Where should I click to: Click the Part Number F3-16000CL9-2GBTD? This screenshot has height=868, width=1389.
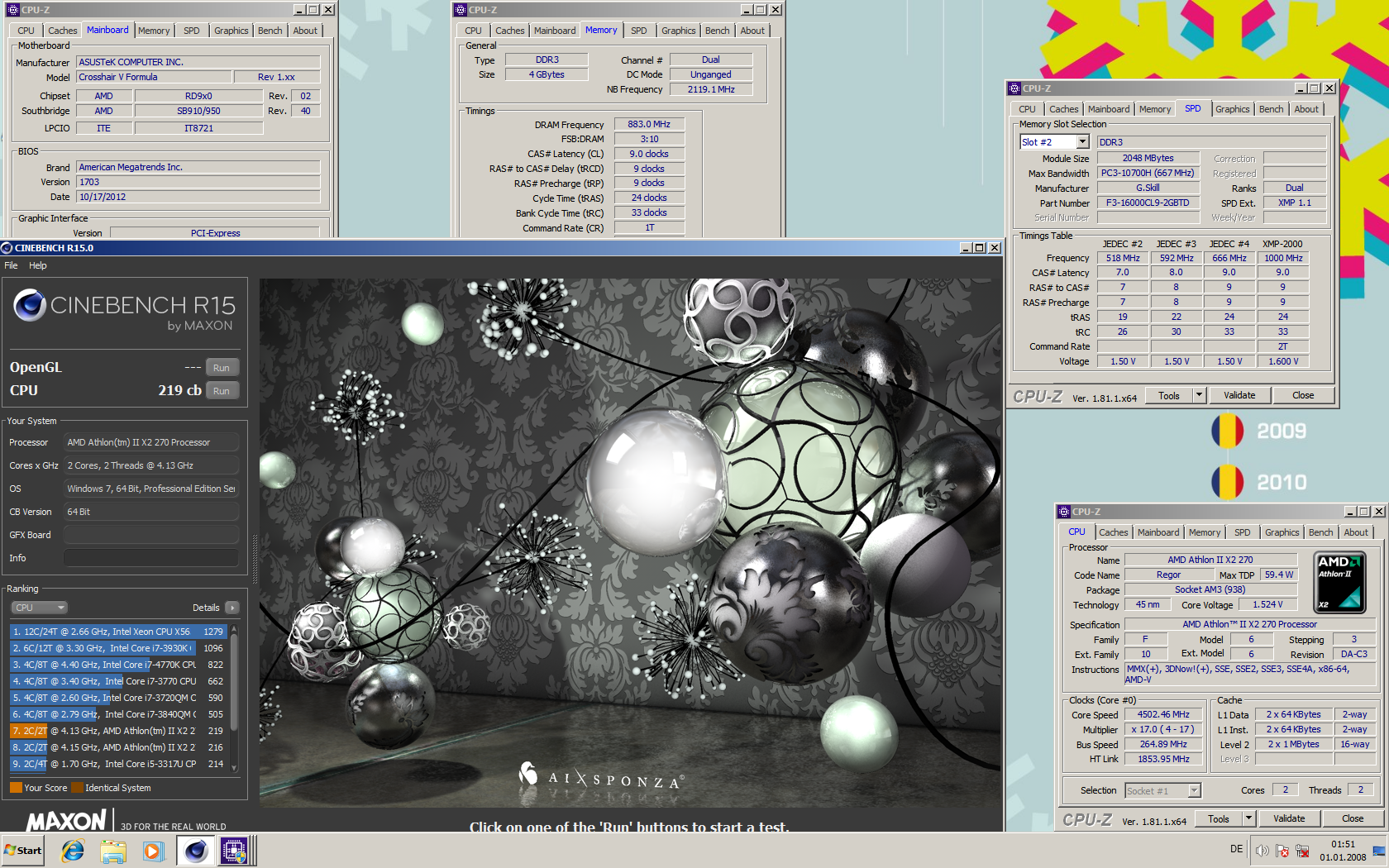(1148, 203)
